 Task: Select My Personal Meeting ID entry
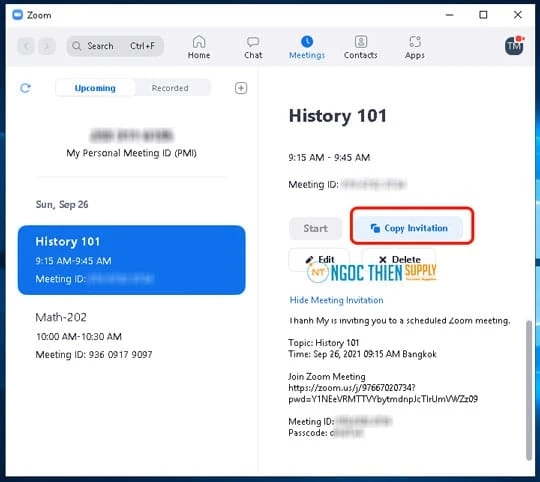[132, 143]
